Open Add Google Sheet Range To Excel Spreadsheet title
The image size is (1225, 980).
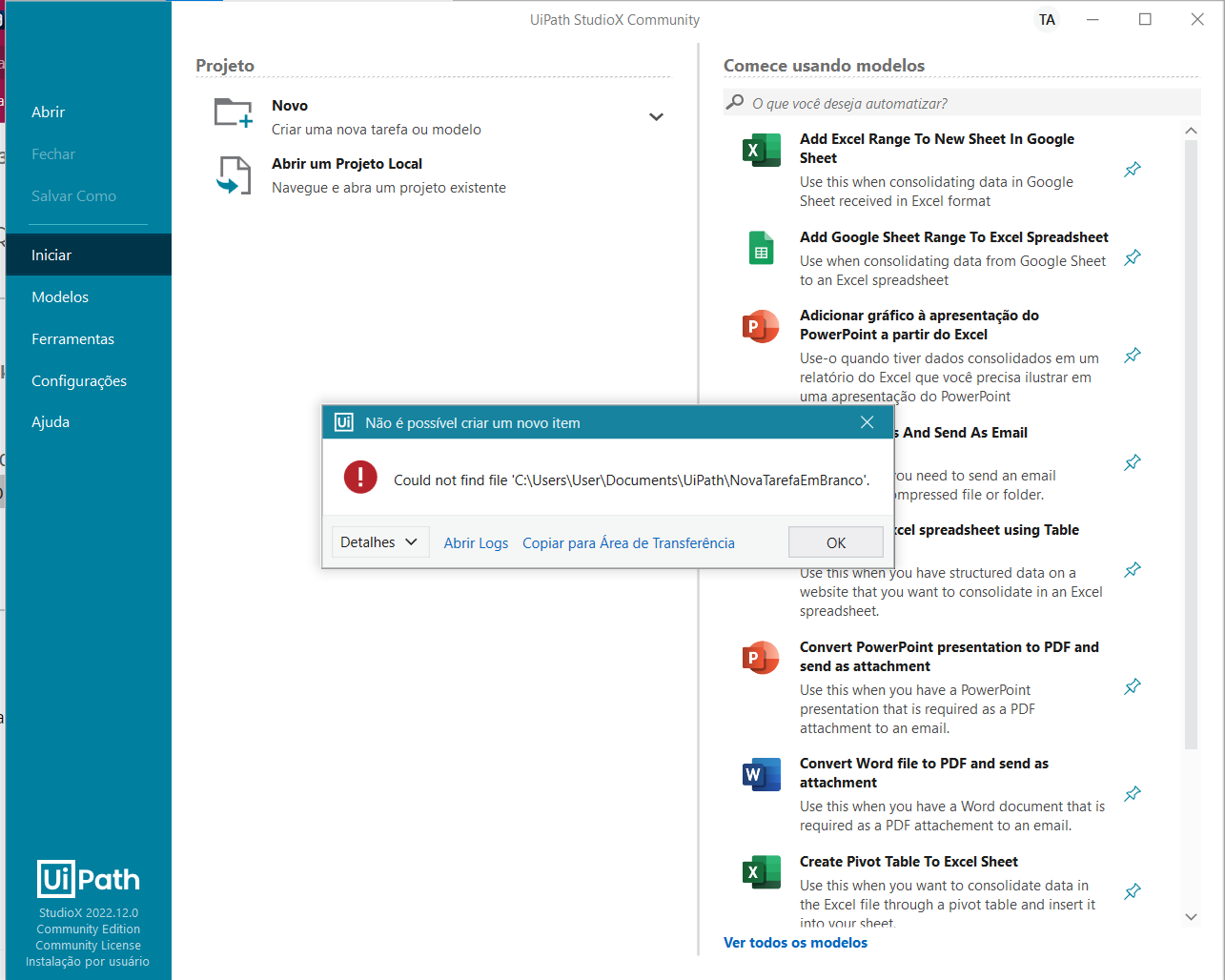tap(954, 236)
